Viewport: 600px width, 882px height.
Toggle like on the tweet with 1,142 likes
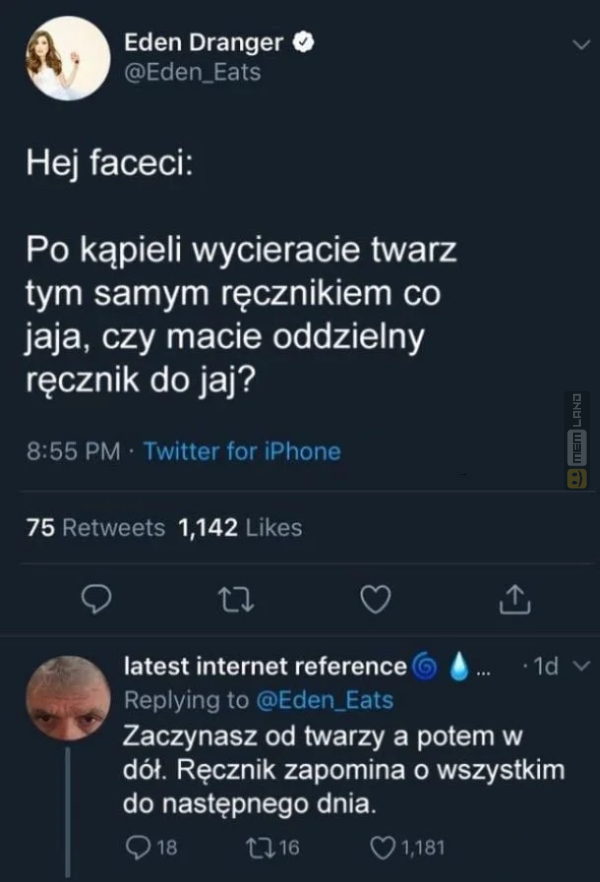coord(375,599)
